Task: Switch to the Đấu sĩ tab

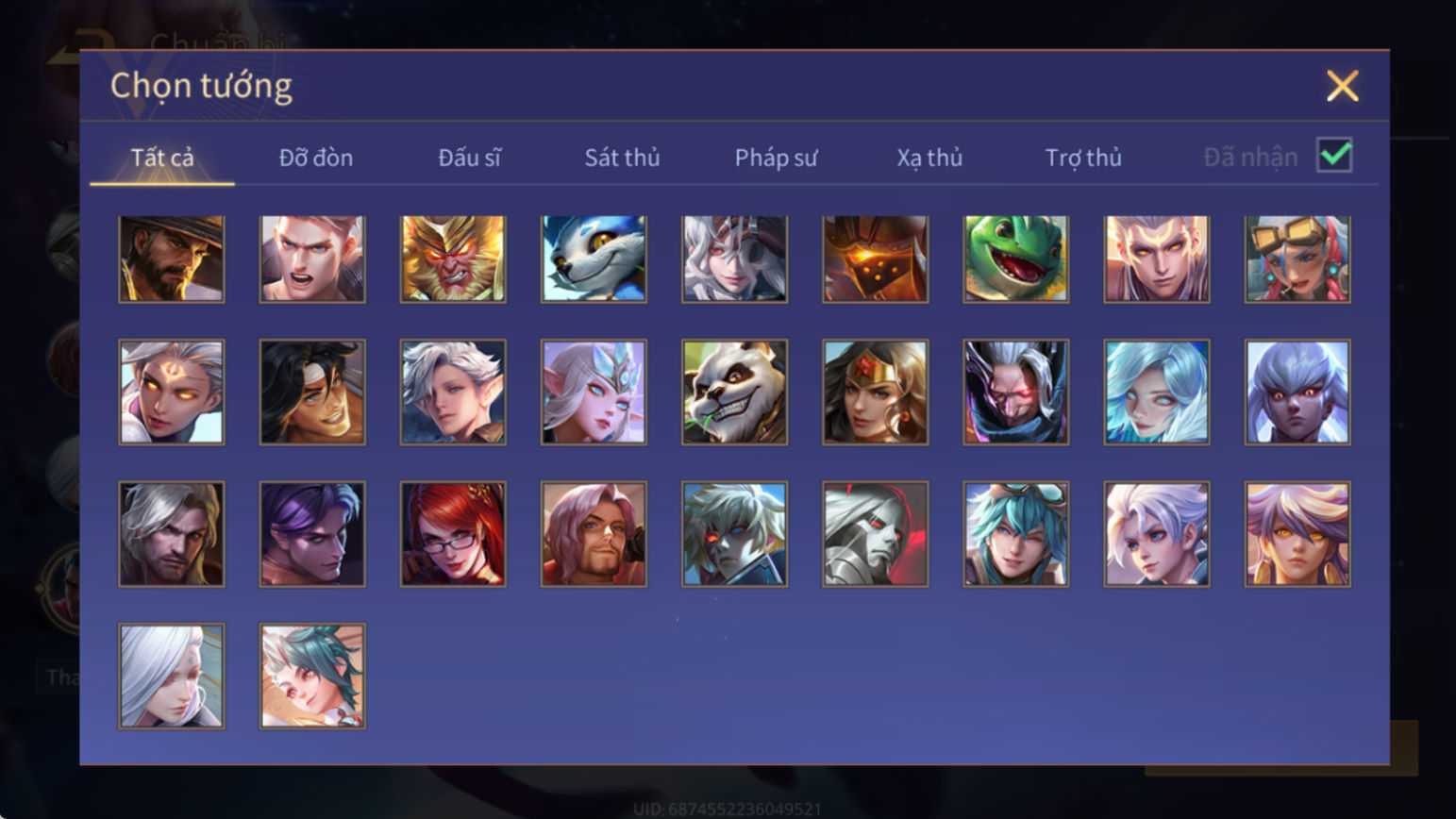Action: point(469,158)
